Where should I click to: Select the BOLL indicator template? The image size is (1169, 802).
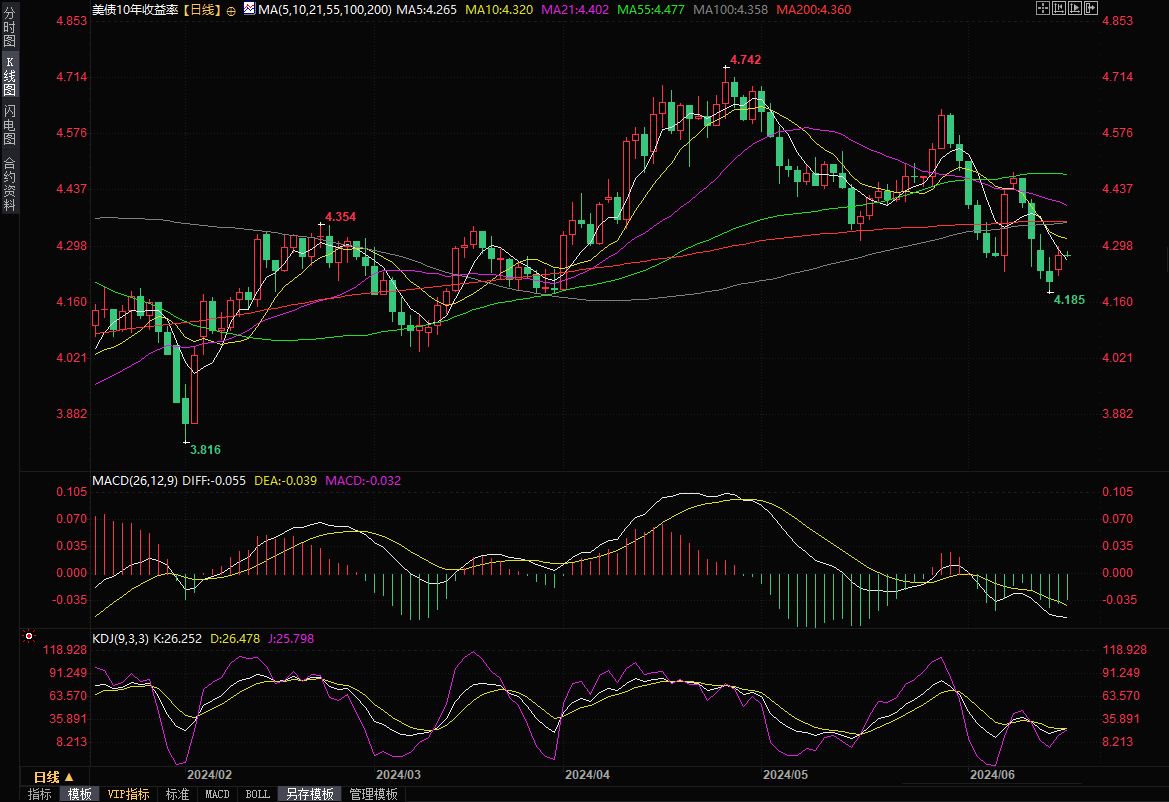(257, 794)
